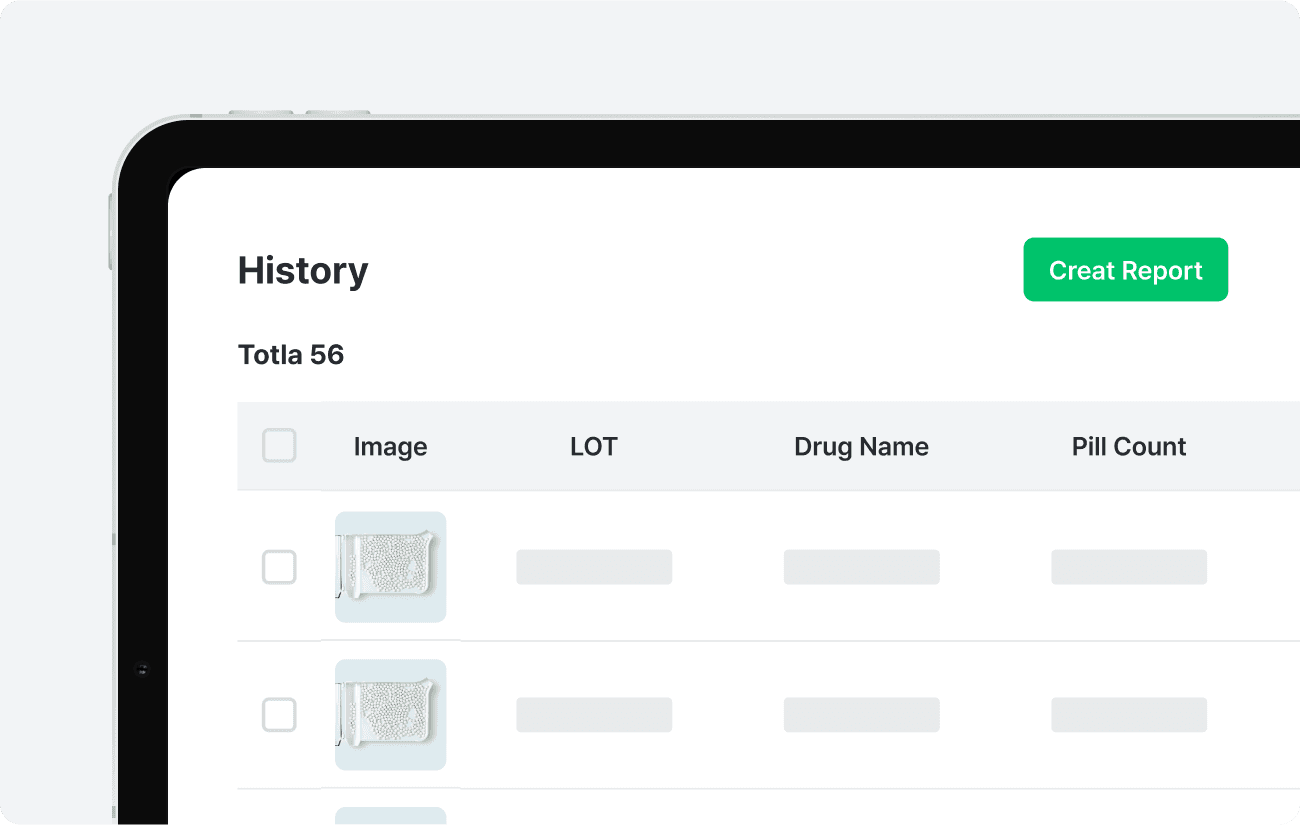Sort by the LOT column header

(594, 446)
